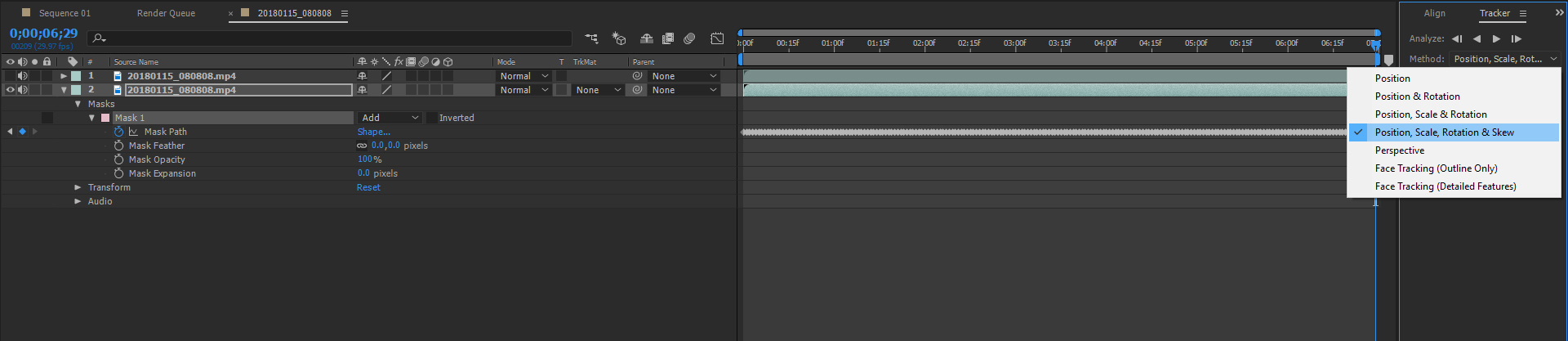Toggle video visibility of layer 2
The image size is (1568, 341).
click(11, 90)
